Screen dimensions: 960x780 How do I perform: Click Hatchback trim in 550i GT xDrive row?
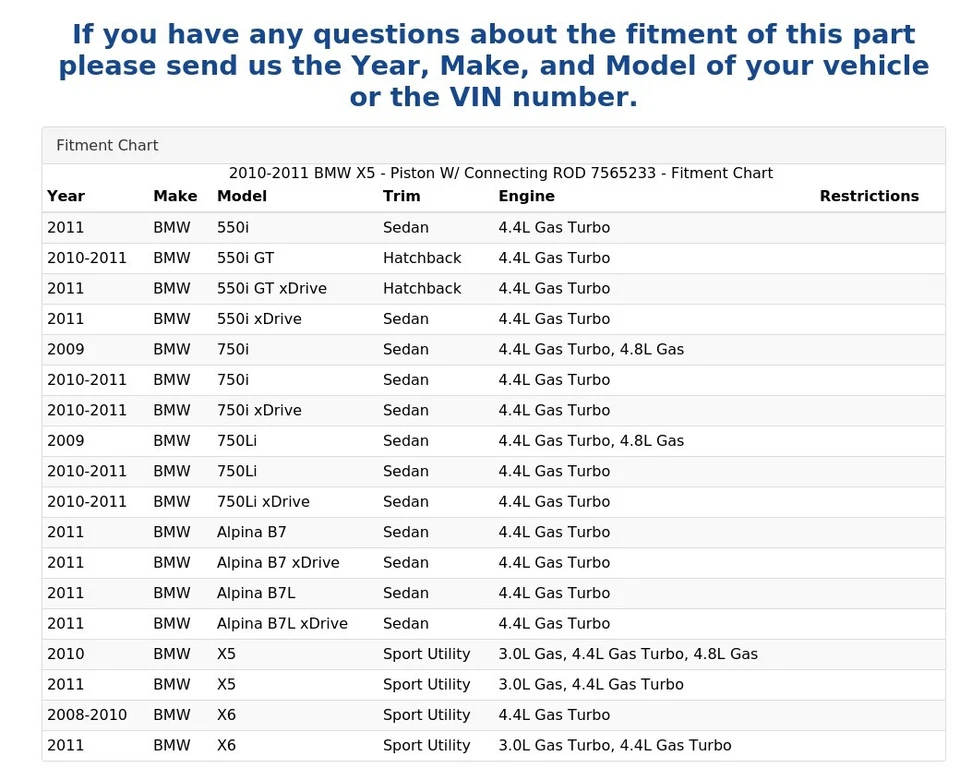[x=422, y=289]
